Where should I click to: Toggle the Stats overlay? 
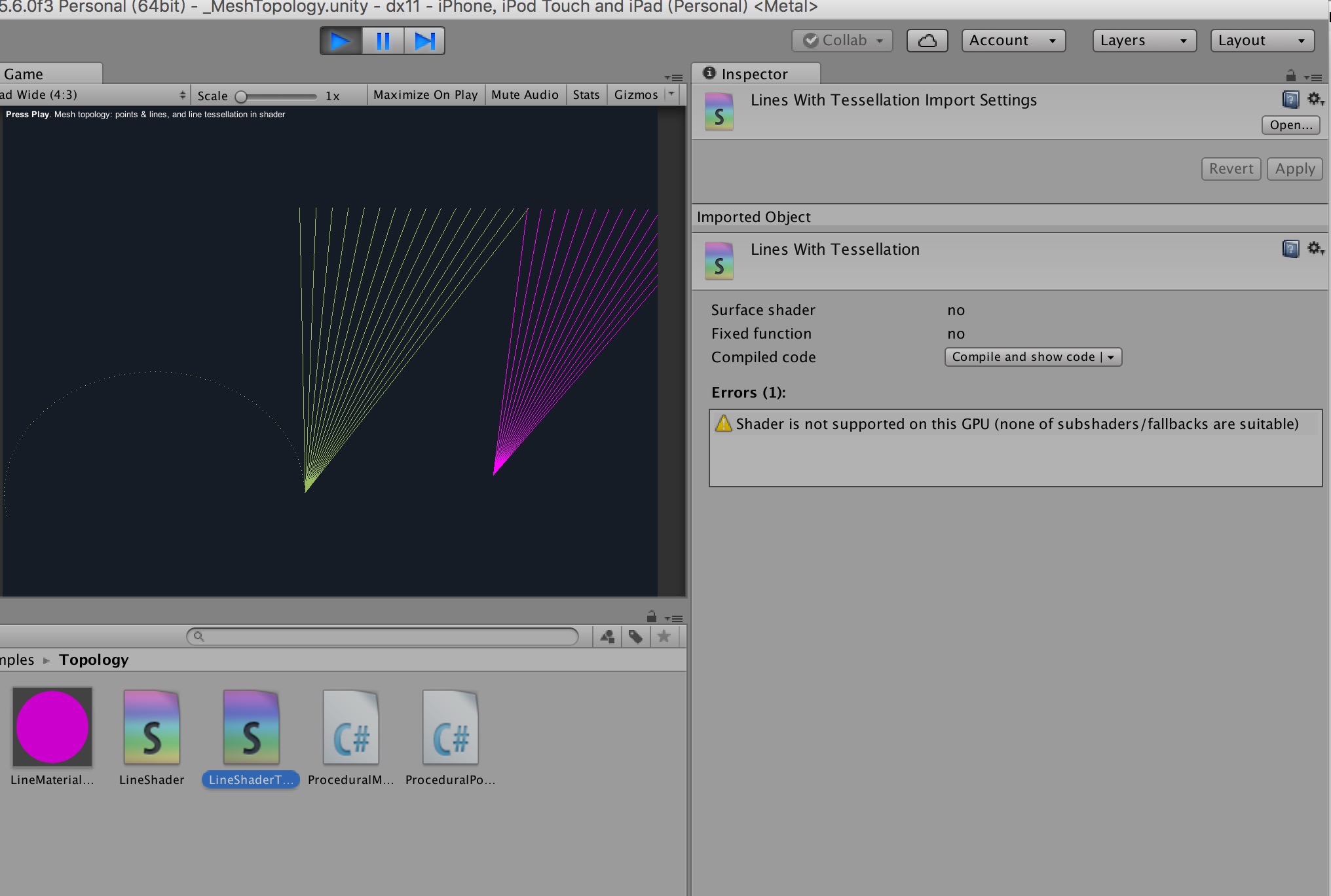tap(586, 95)
